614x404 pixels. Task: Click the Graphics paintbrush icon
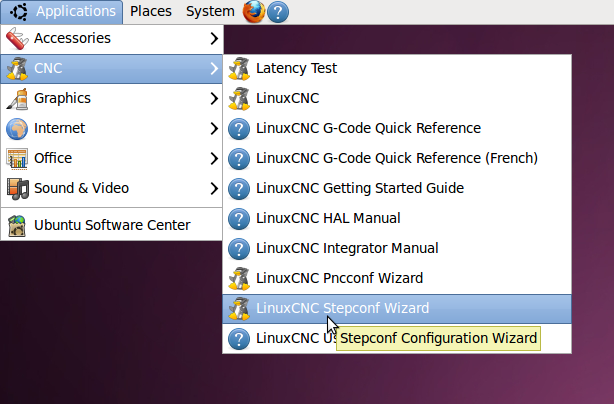(17, 99)
